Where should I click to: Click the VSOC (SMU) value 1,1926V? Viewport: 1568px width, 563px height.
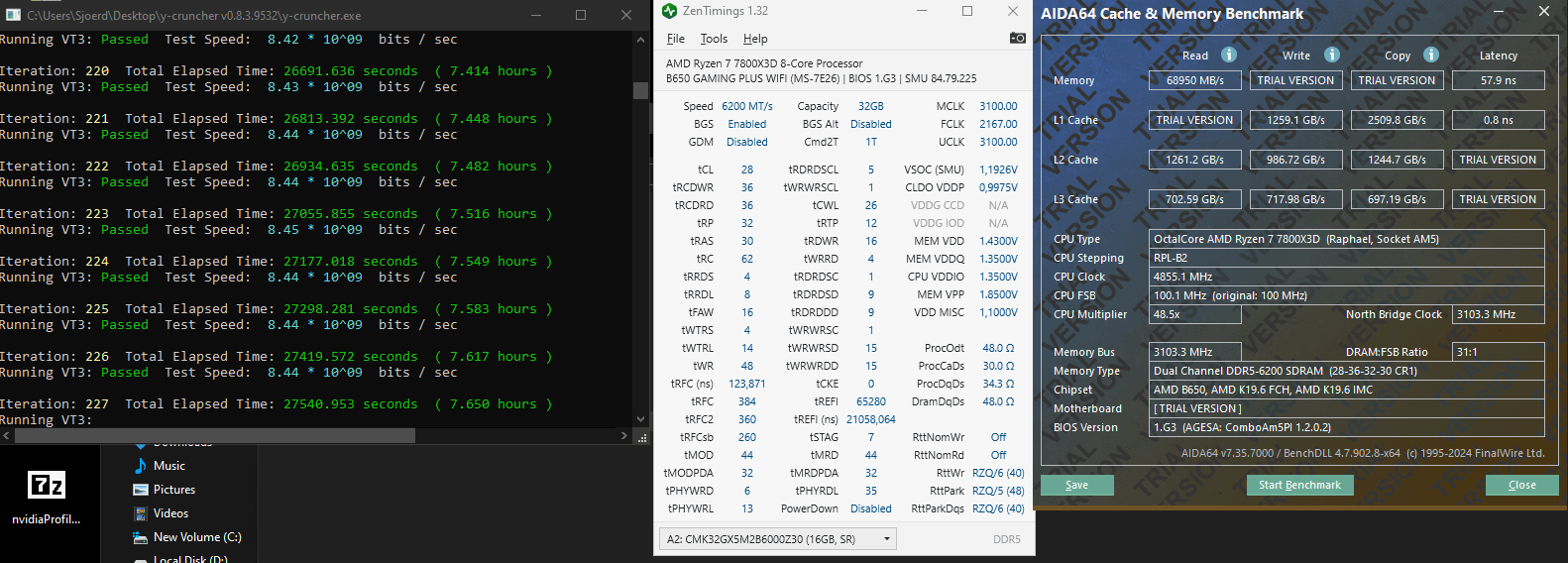coord(998,169)
